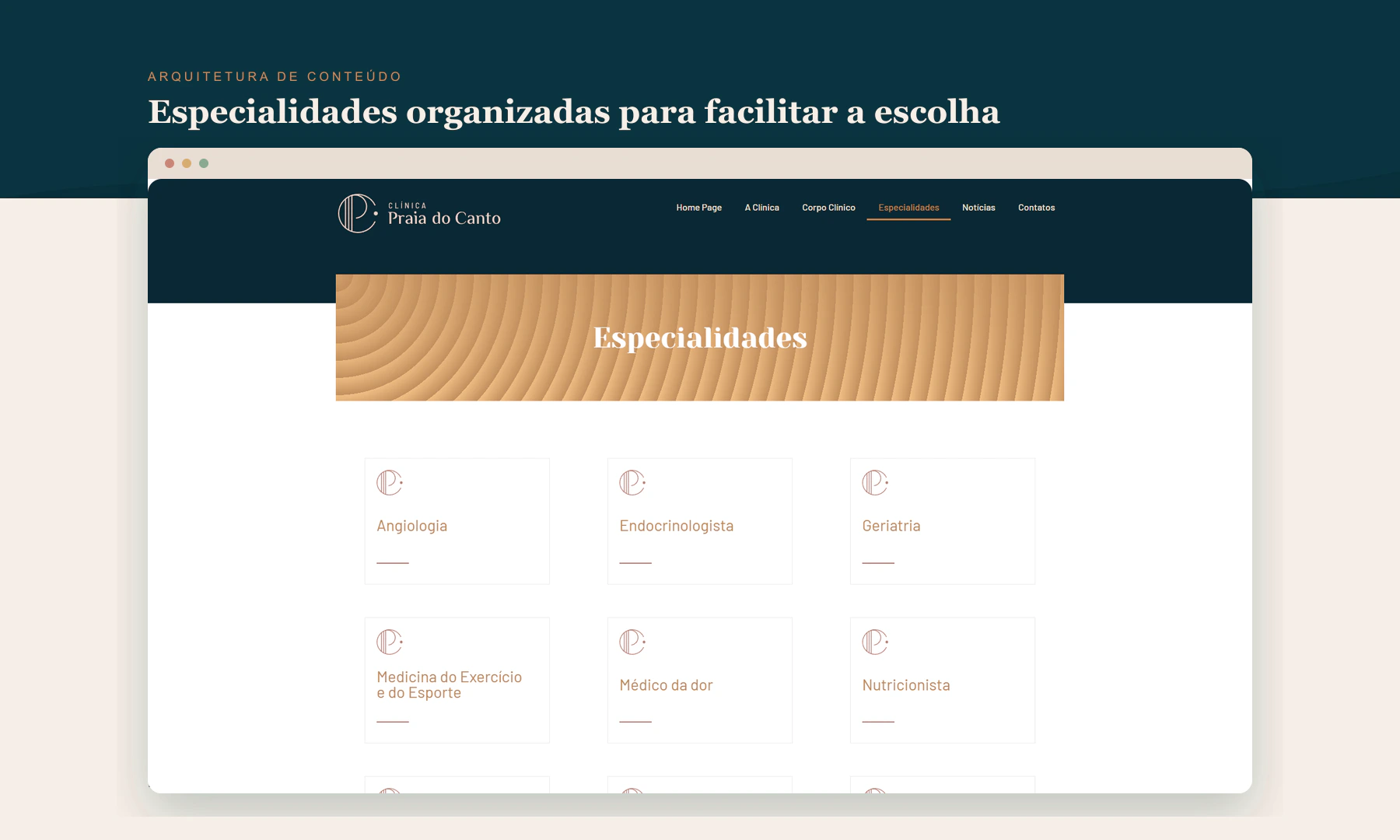Click the green window dot in the browser mockup

(x=204, y=163)
